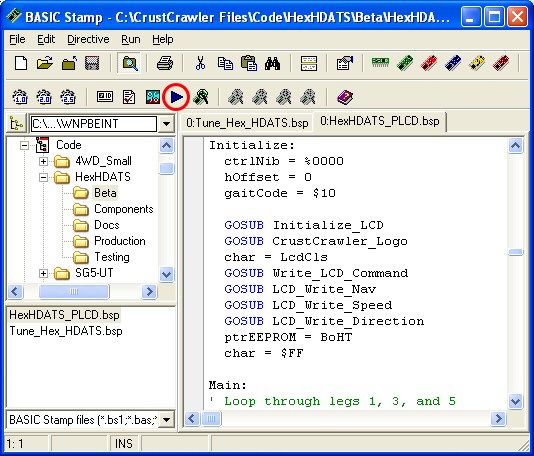Open a file using the open-folder icon
Viewport: 534px width, 456px height.
pyautogui.click(x=45, y=63)
